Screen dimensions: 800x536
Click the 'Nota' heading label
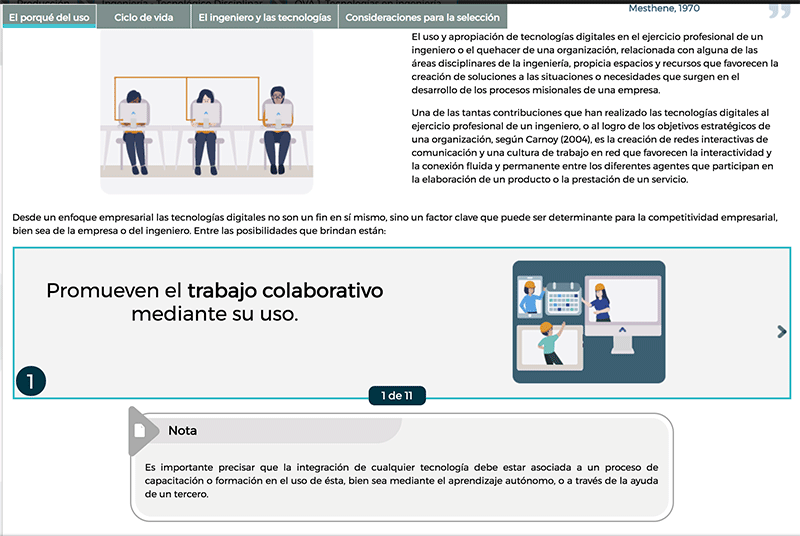pyautogui.click(x=182, y=431)
